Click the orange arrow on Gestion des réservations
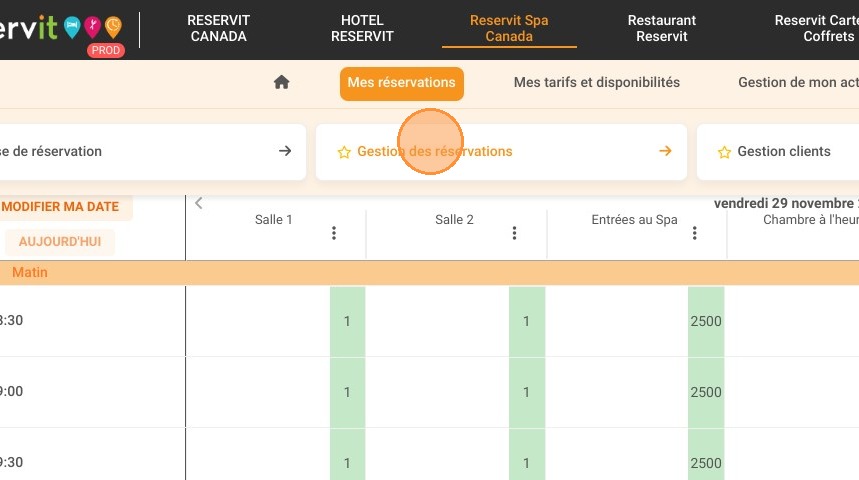The width and height of the screenshot is (859, 480). tap(665, 151)
